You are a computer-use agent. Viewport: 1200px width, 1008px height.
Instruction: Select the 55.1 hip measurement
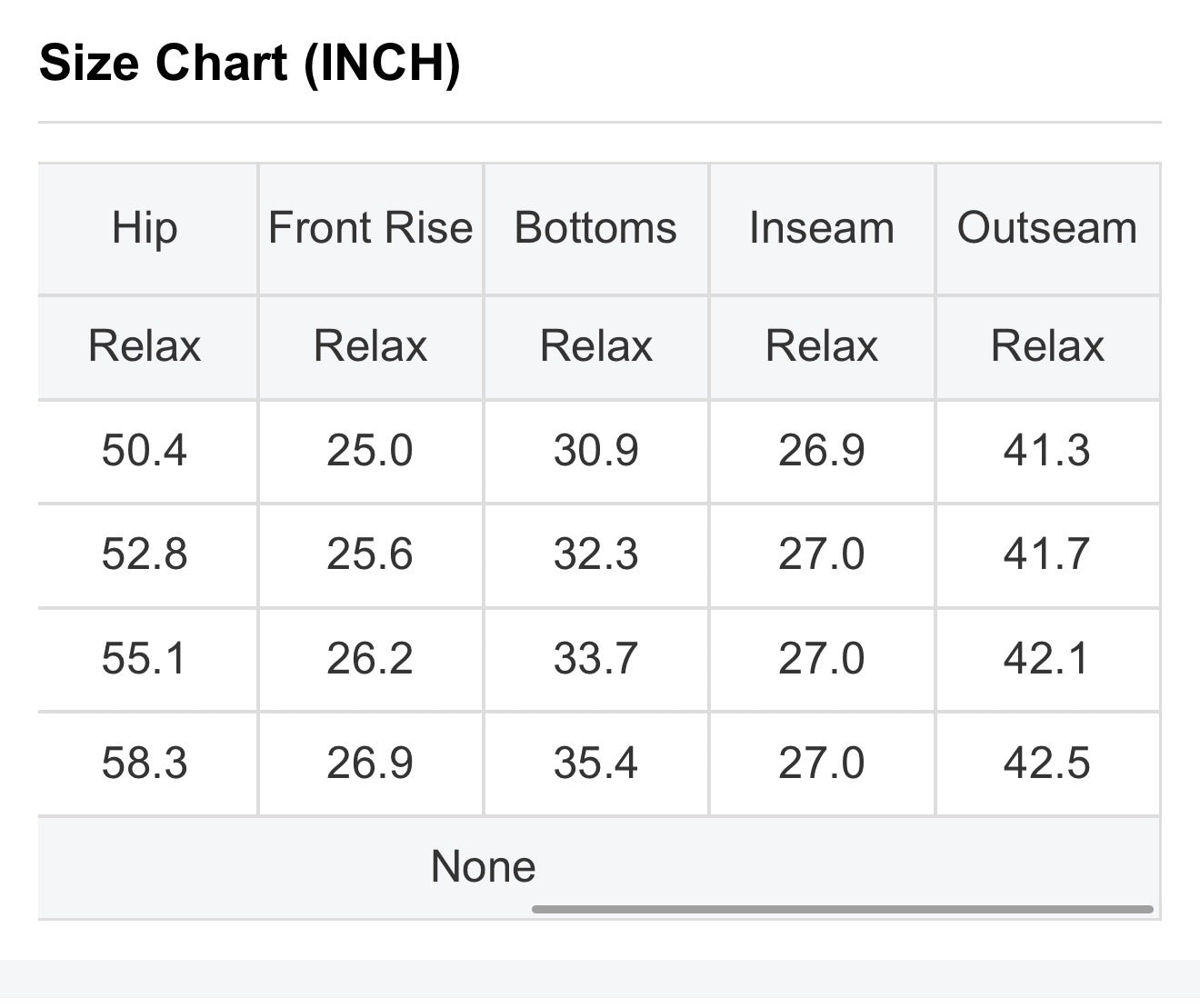coord(145,658)
